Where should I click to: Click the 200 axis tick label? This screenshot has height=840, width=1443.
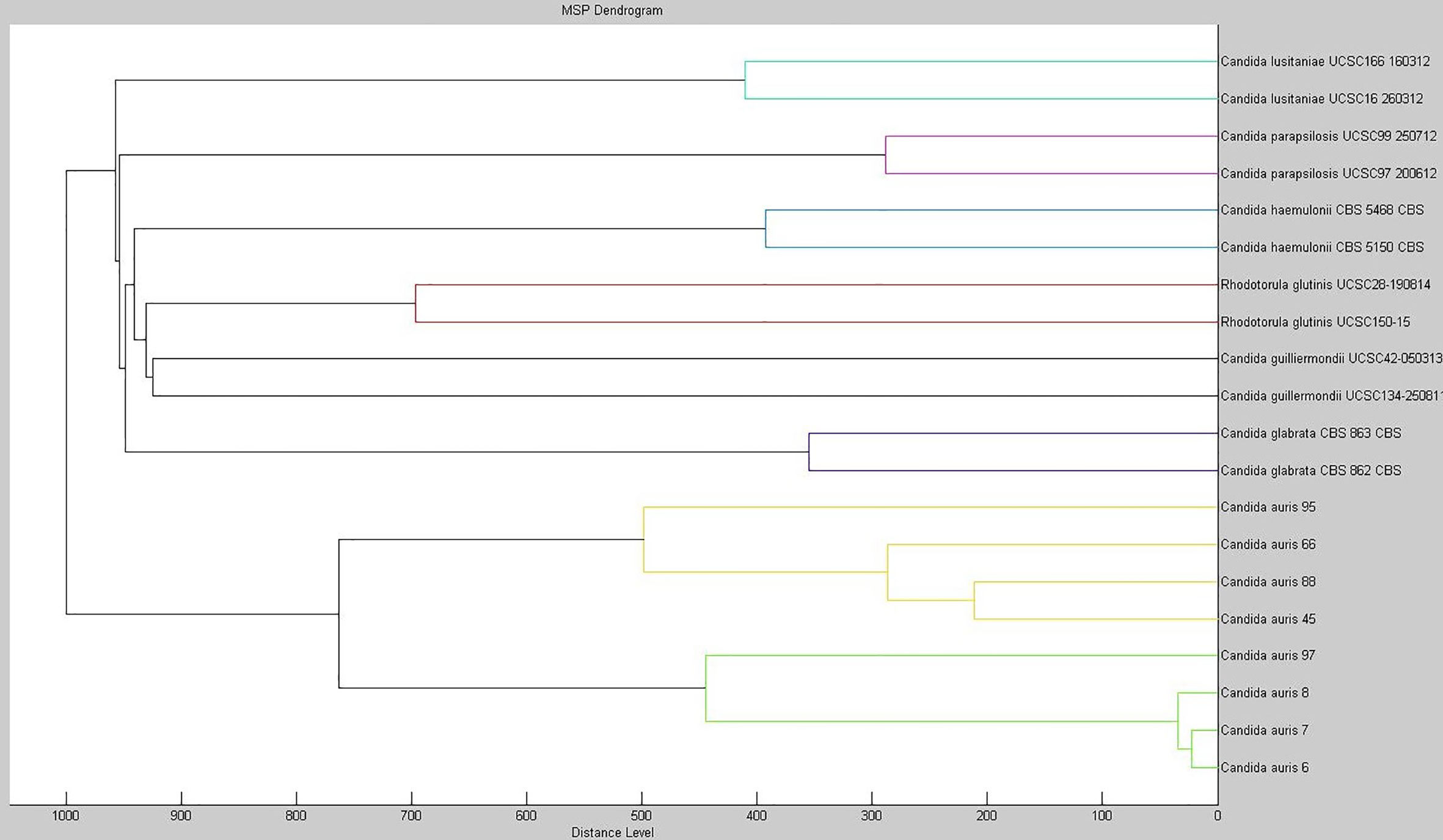(987, 816)
